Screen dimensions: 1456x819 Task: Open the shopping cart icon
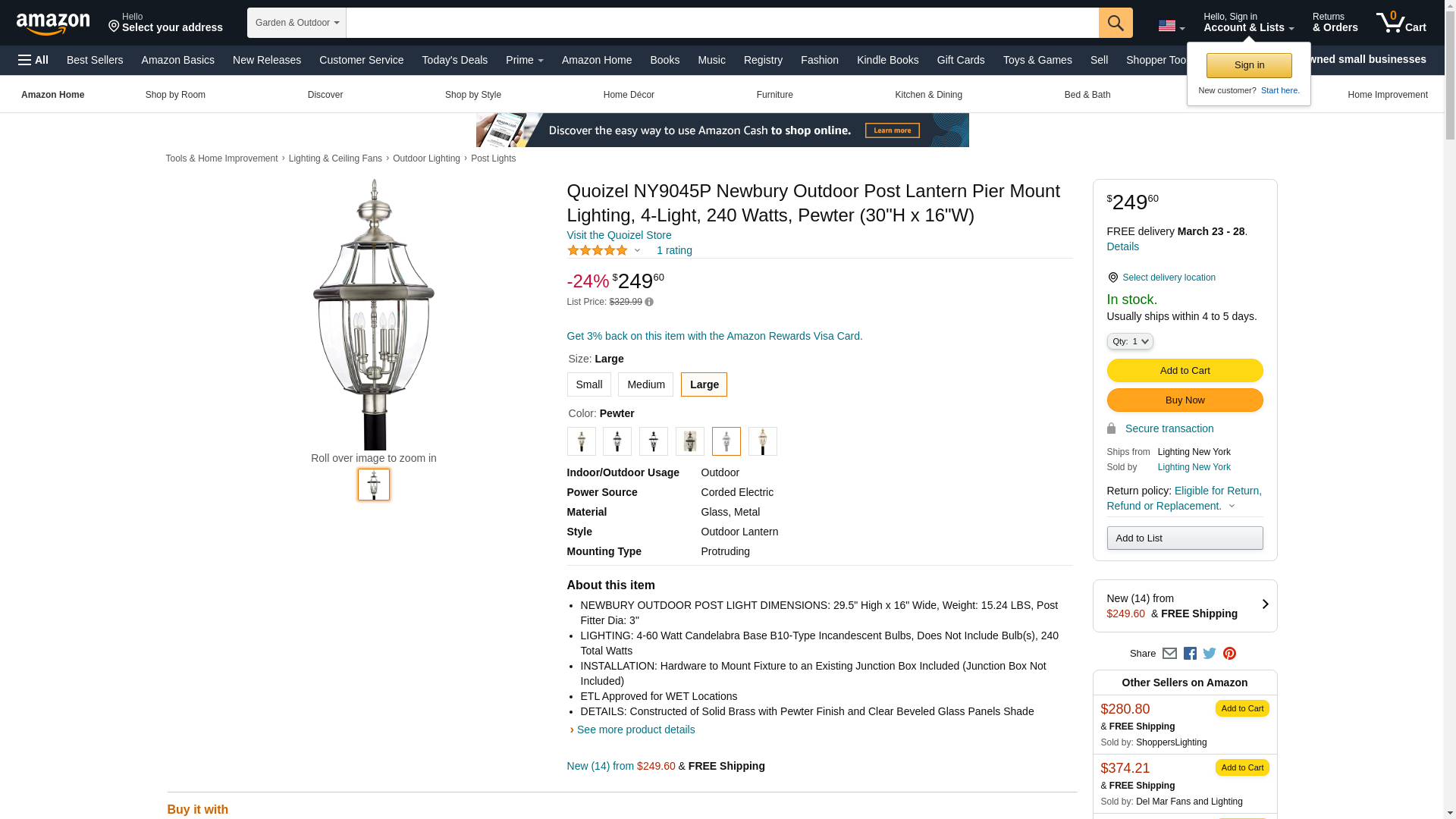[x=1401, y=23]
